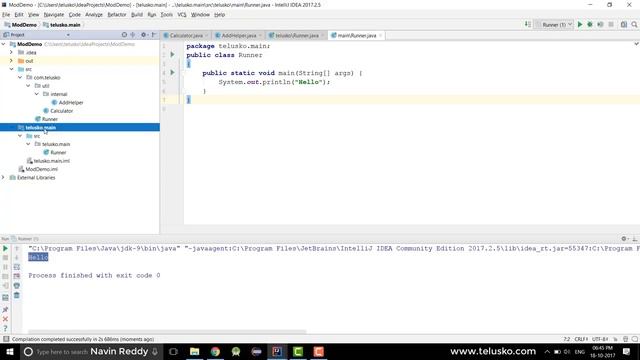Open help question mark icon in Run panel

pyautogui.click(x=5, y=328)
